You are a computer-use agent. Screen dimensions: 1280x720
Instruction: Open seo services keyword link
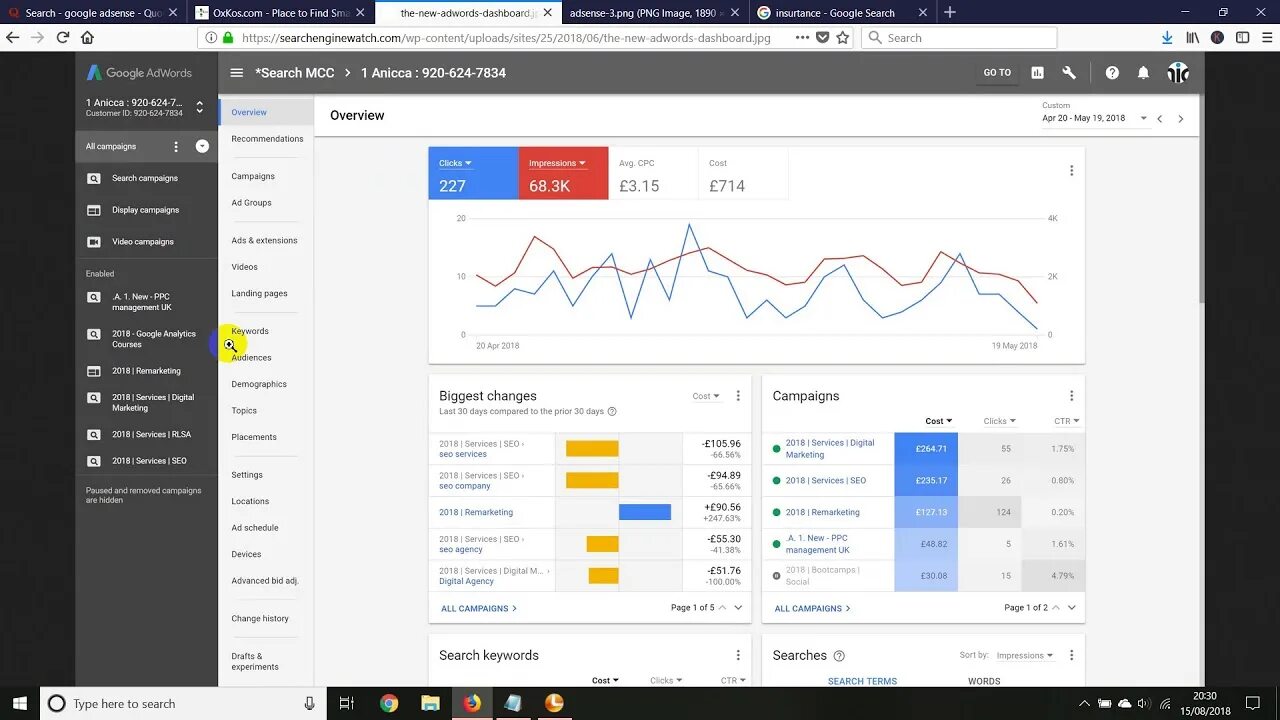(x=463, y=454)
